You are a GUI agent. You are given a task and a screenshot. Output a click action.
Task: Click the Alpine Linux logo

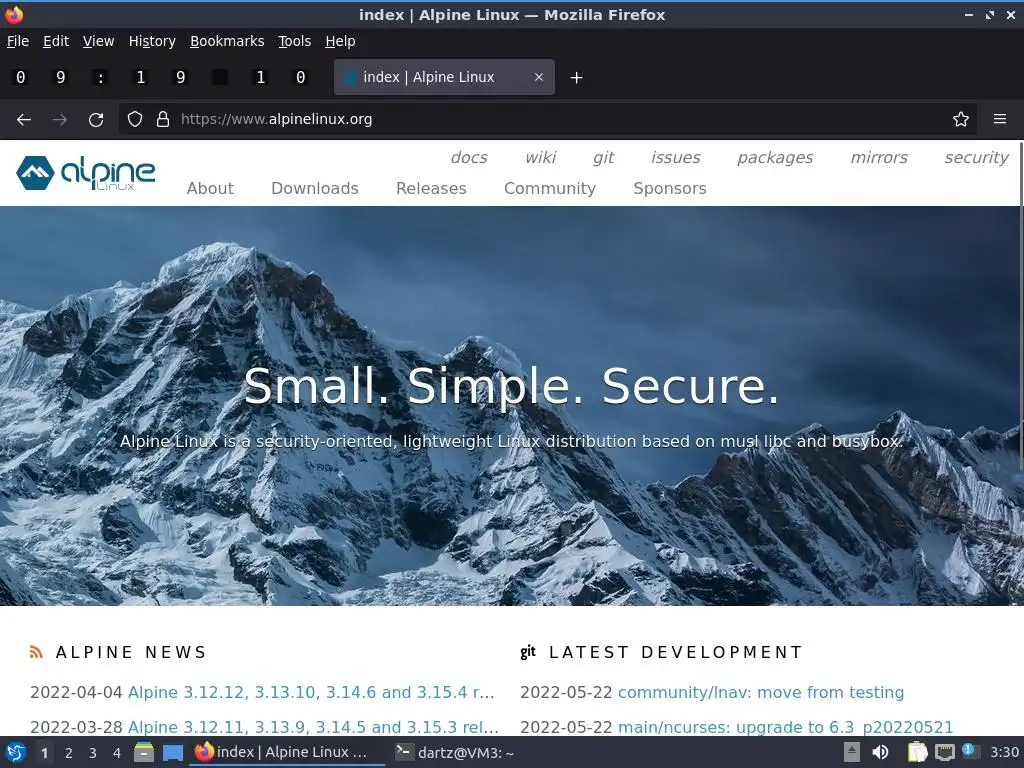86,173
